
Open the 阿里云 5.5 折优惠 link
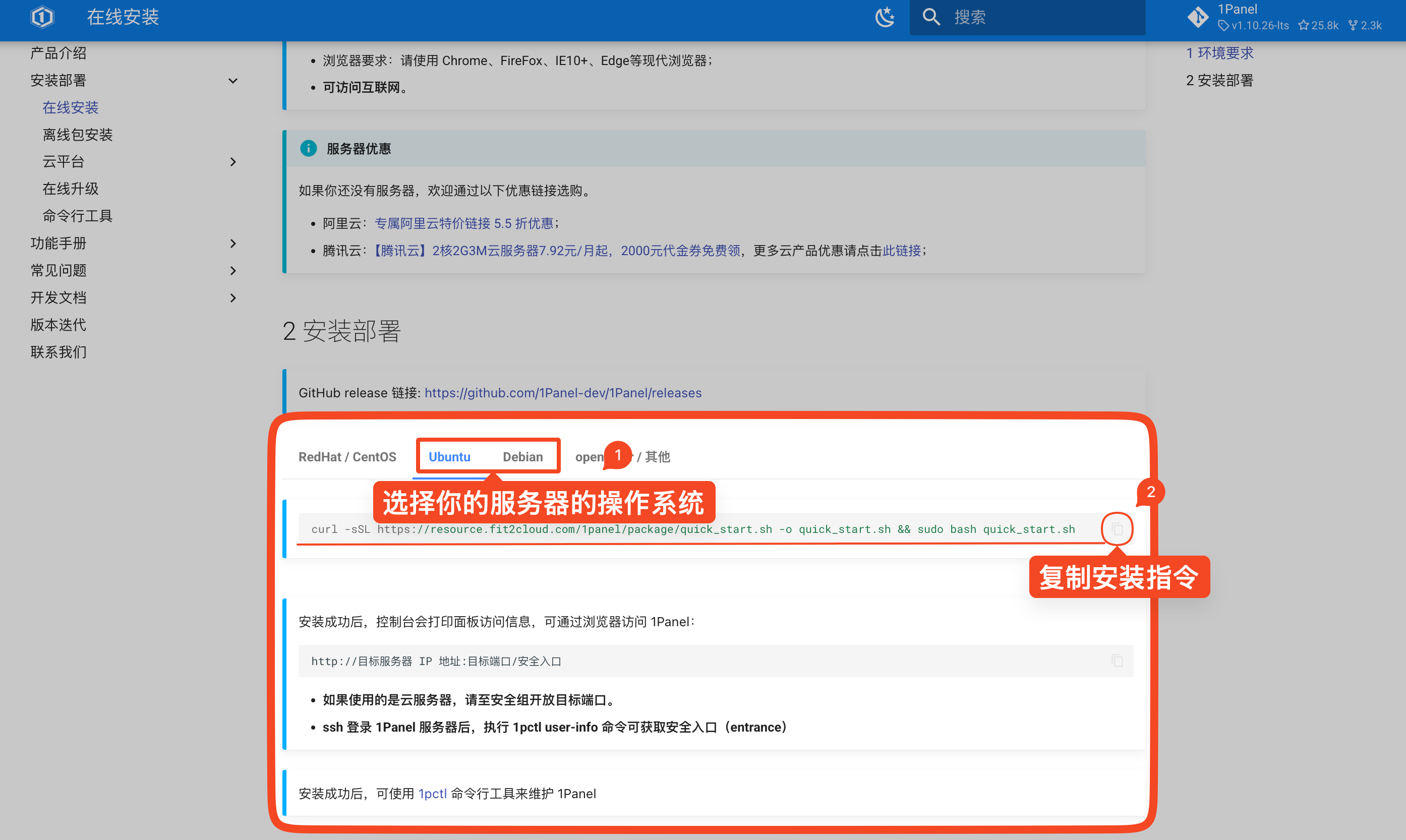463,223
